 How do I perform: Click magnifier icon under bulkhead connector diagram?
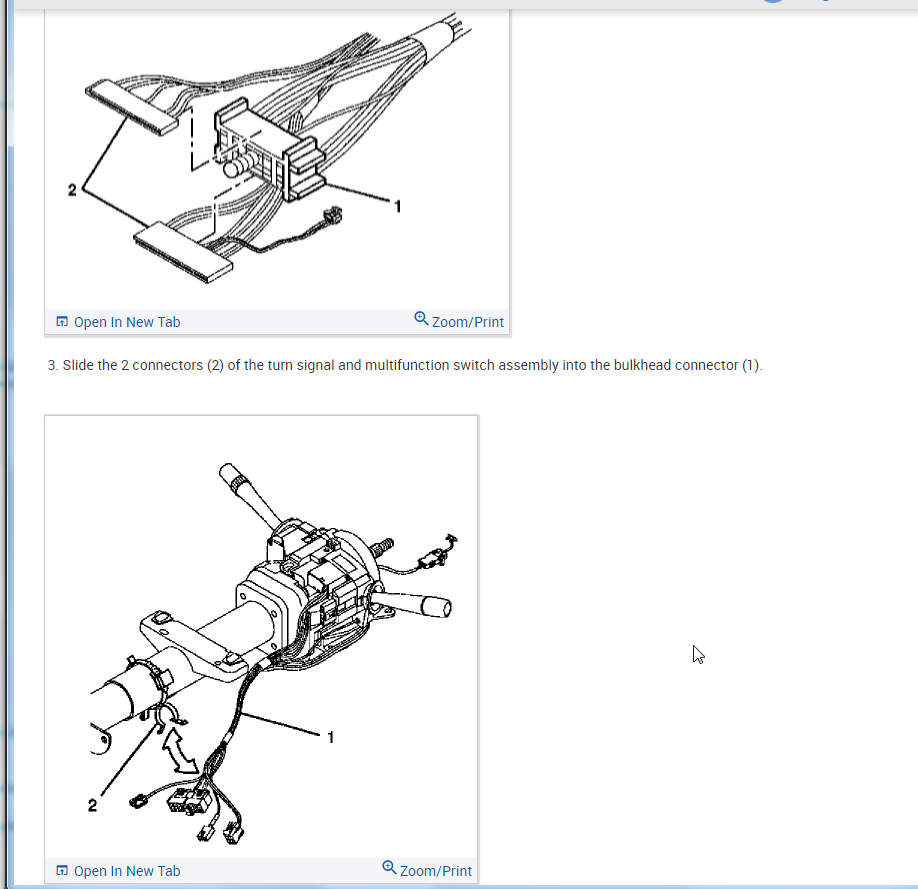coord(422,319)
